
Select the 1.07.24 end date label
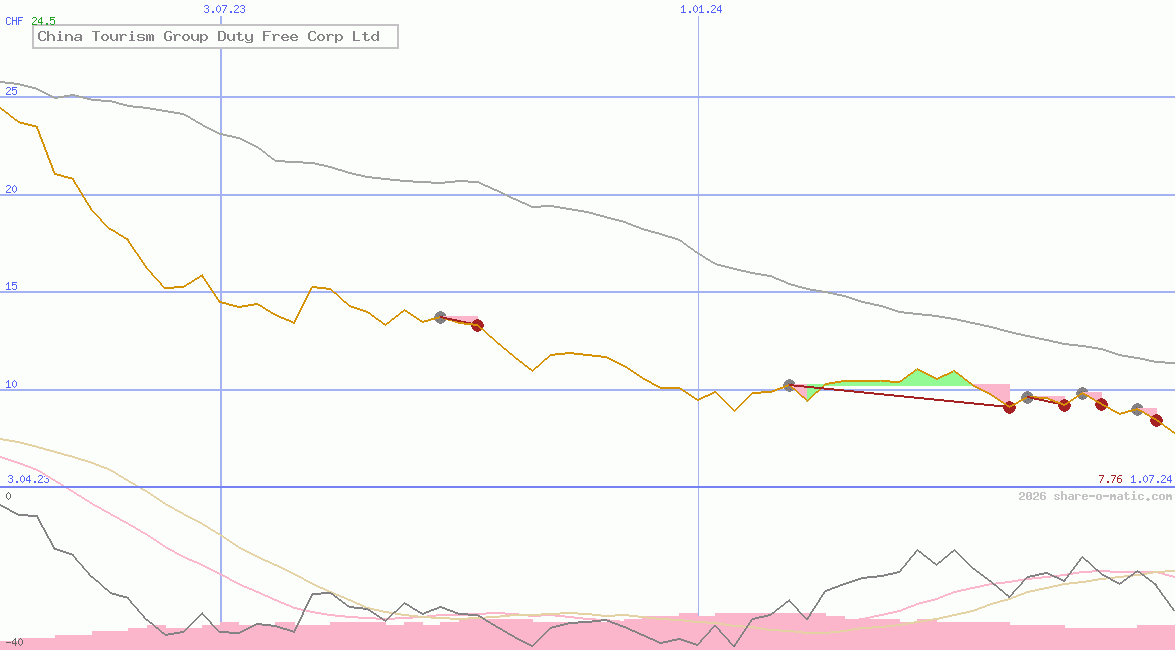(x=1151, y=479)
